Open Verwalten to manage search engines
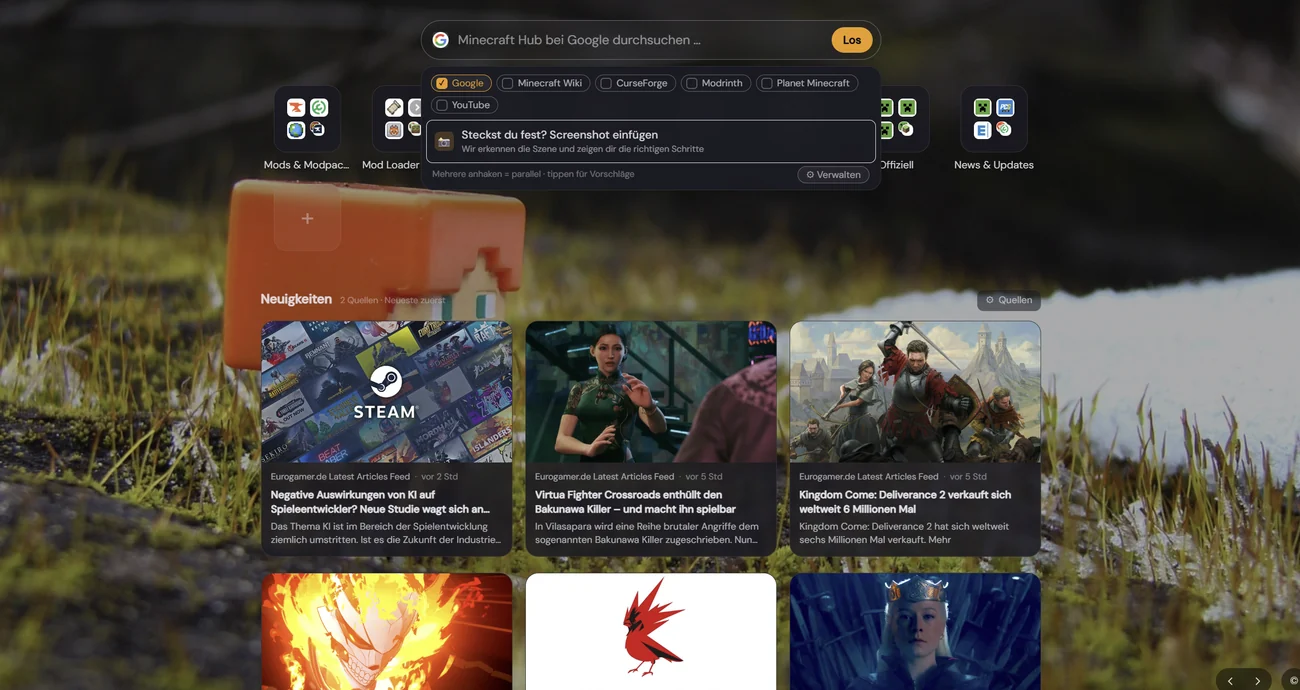The image size is (1300, 690). [x=833, y=174]
